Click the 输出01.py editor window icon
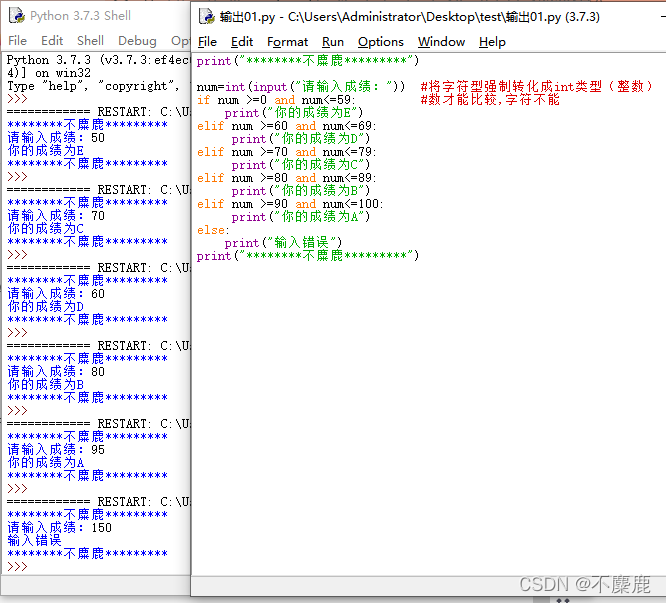 pyautogui.click(x=207, y=17)
